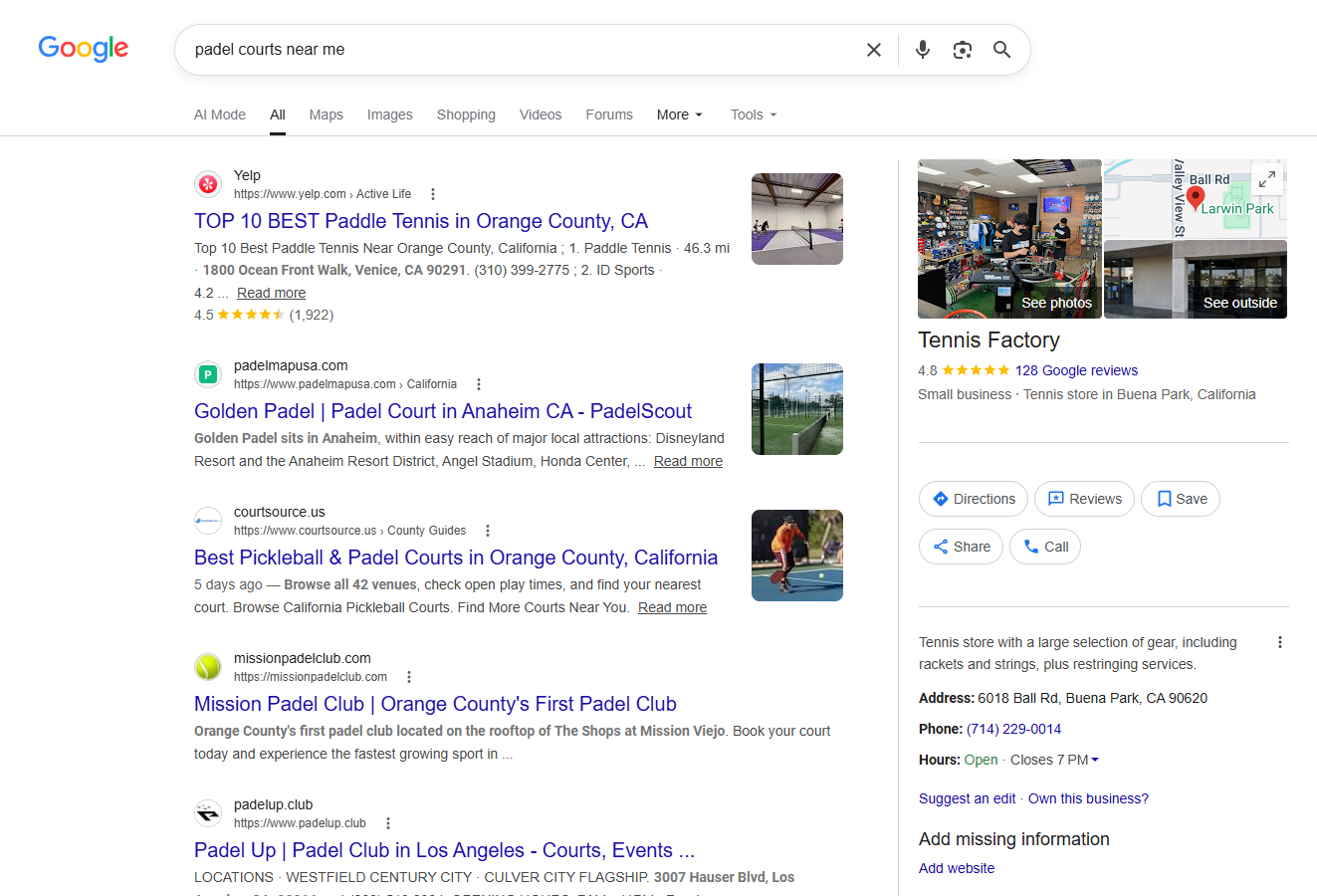Switch to Videos tab
Image resolution: width=1317 pixels, height=896 pixels.
tap(541, 114)
